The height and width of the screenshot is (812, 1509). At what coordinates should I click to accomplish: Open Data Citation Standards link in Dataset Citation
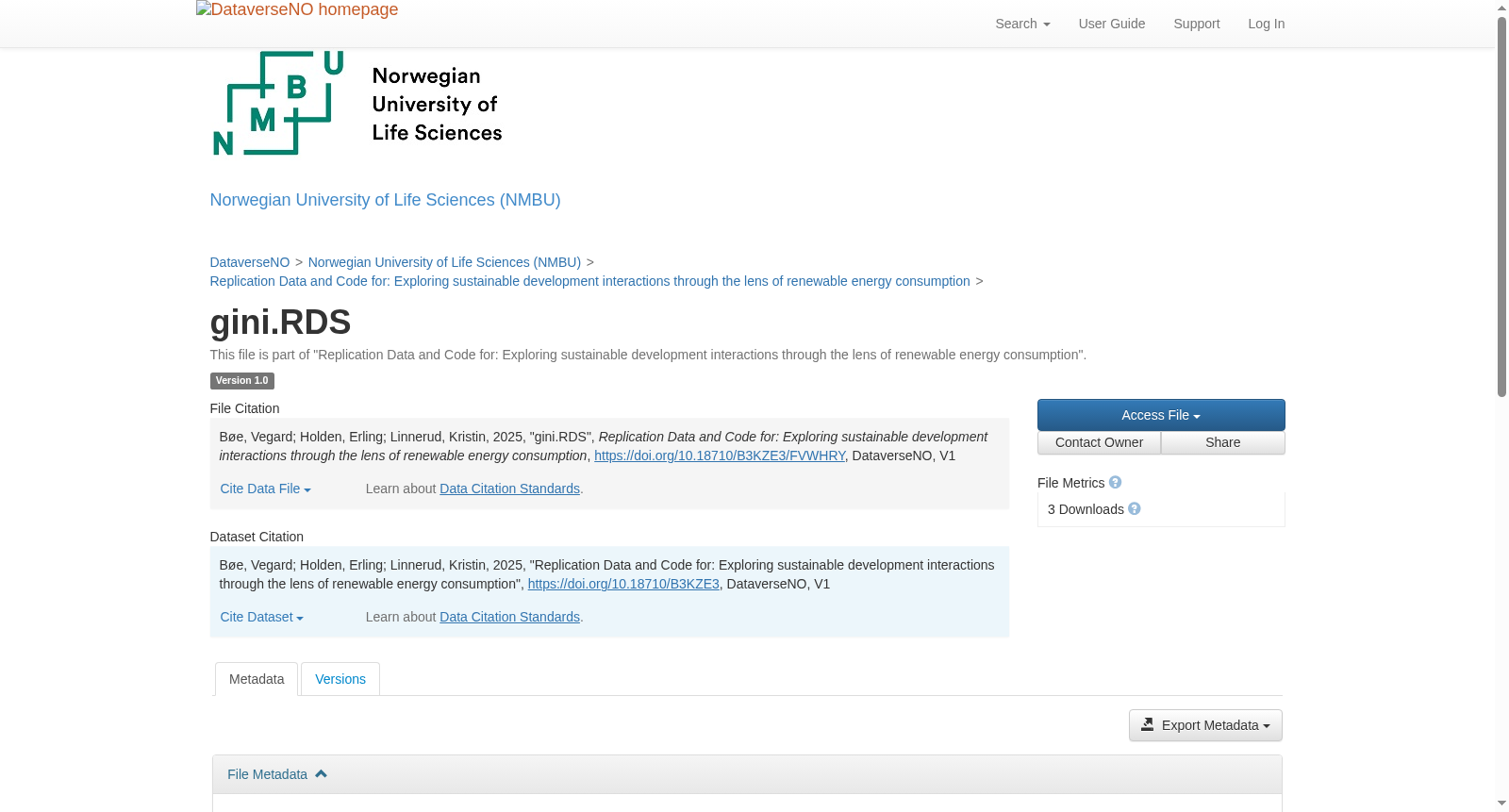pos(509,617)
